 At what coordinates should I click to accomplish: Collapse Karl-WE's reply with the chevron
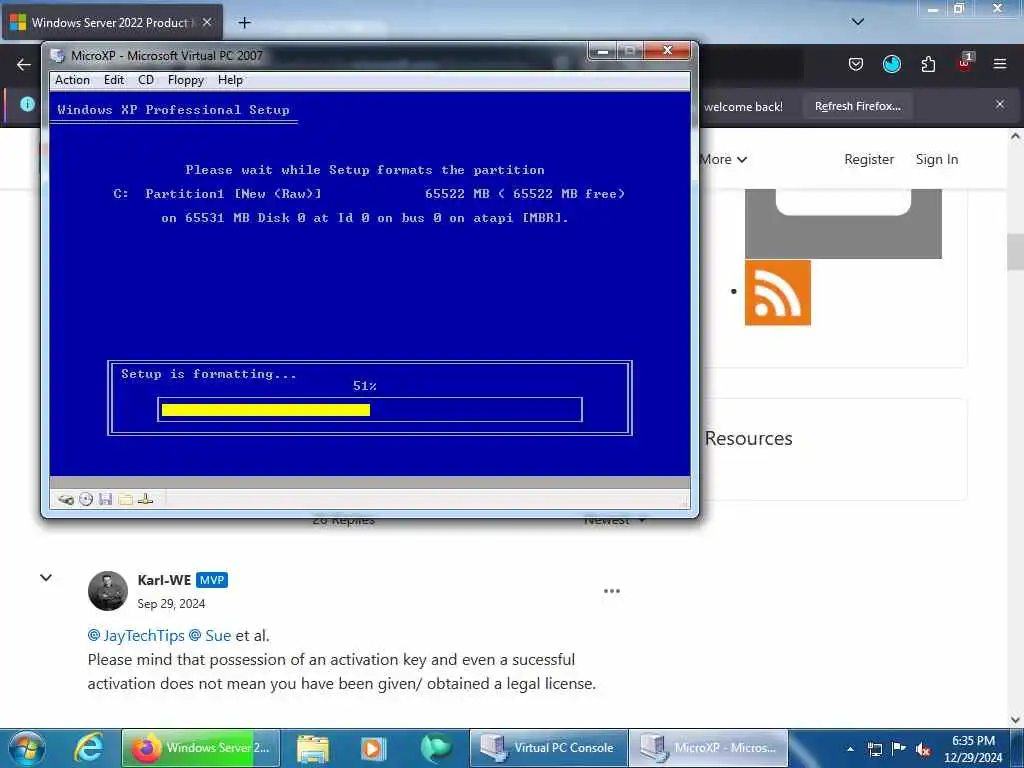click(x=46, y=577)
